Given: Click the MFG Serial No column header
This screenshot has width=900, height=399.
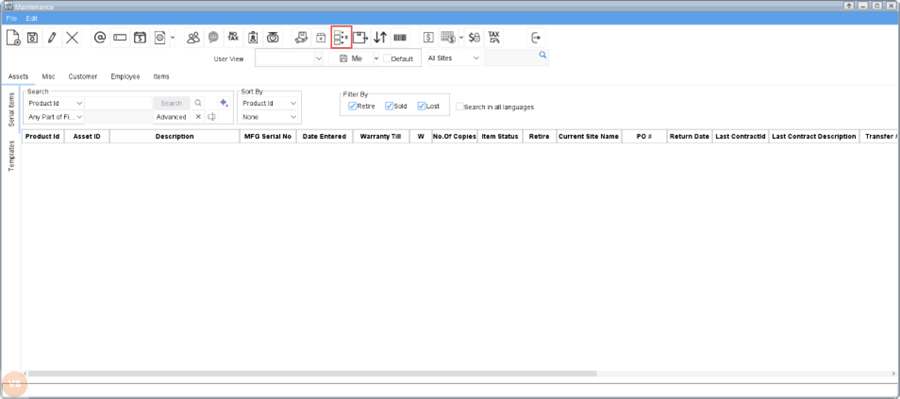Looking at the screenshot, I should pyautogui.click(x=267, y=137).
